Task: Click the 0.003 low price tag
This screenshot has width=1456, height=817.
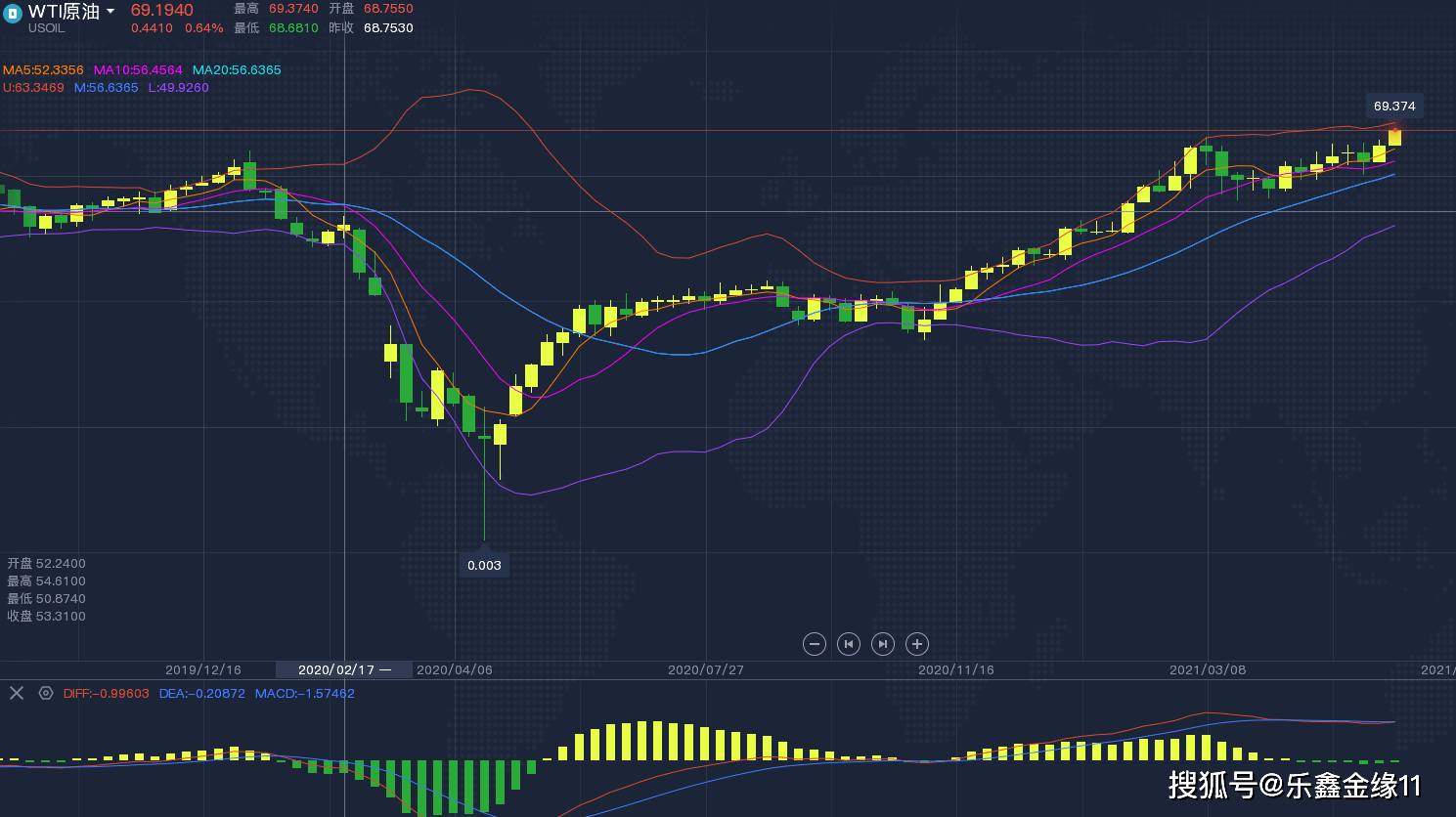Action: pyautogui.click(x=484, y=566)
